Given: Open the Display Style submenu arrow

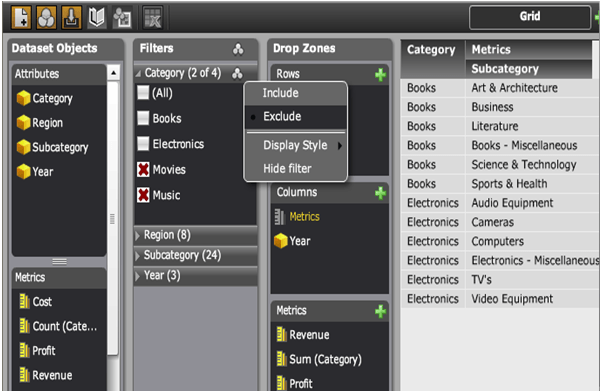Looking at the screenshot, I should coord(340,146).
